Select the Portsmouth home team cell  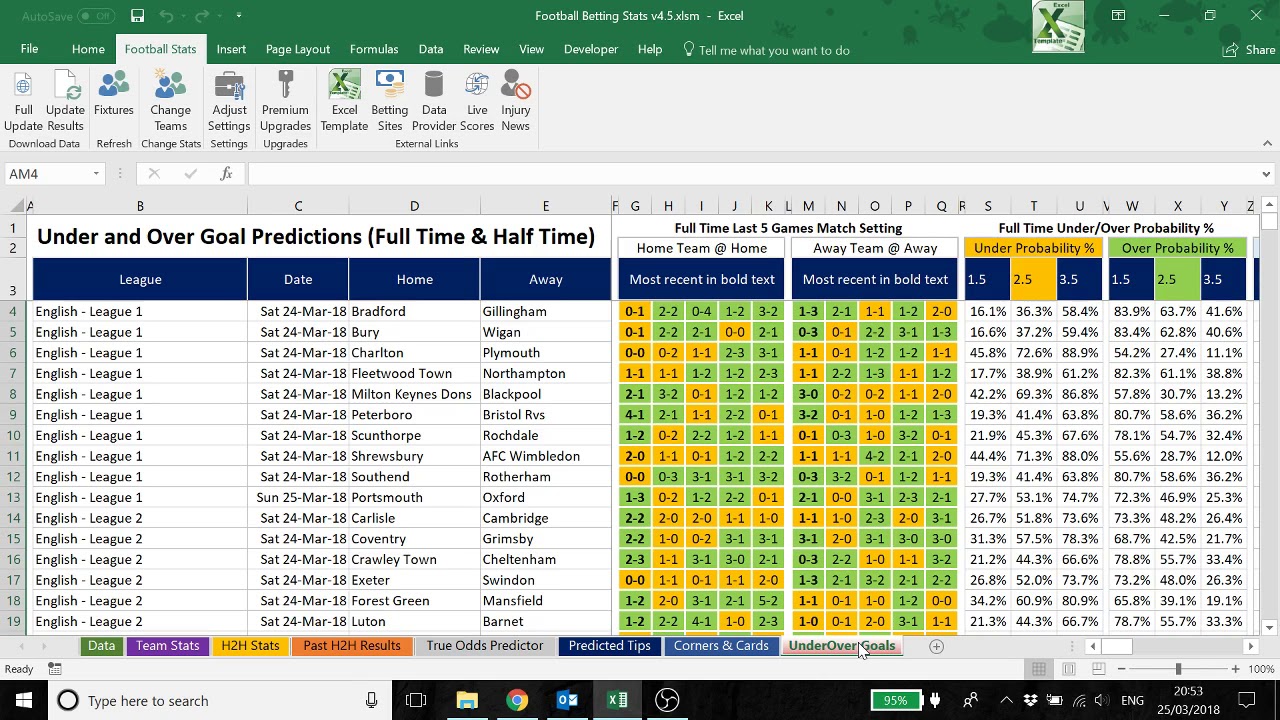[414, 497]
